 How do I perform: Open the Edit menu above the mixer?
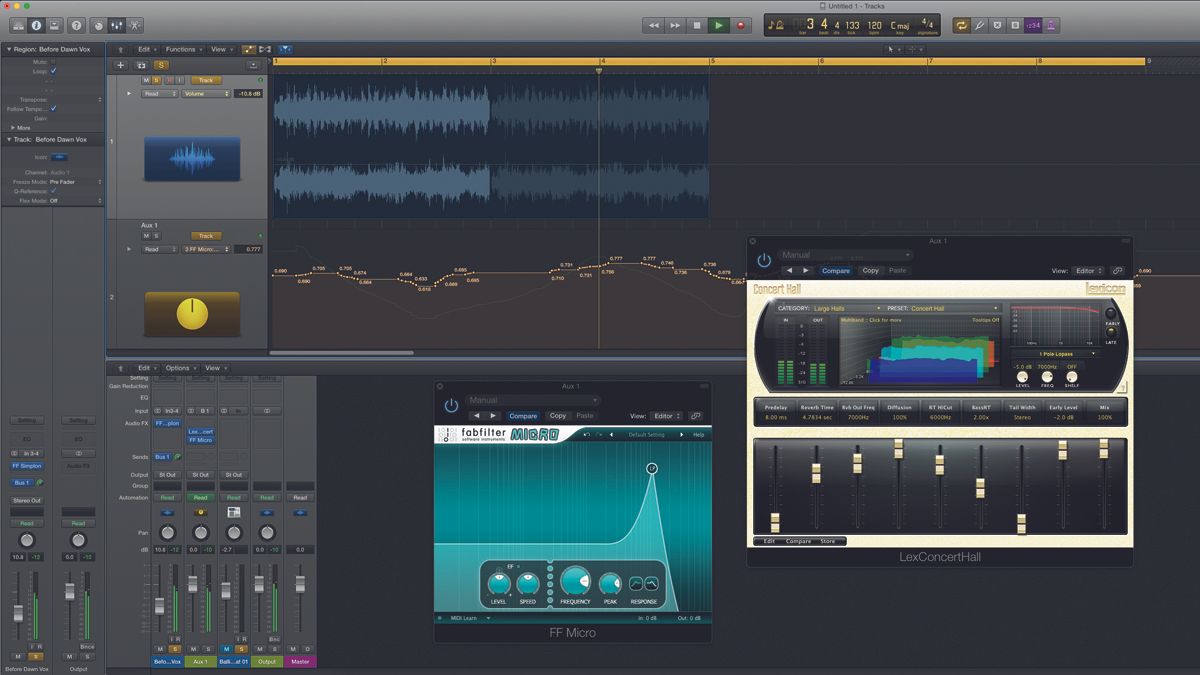click(143, 367)
